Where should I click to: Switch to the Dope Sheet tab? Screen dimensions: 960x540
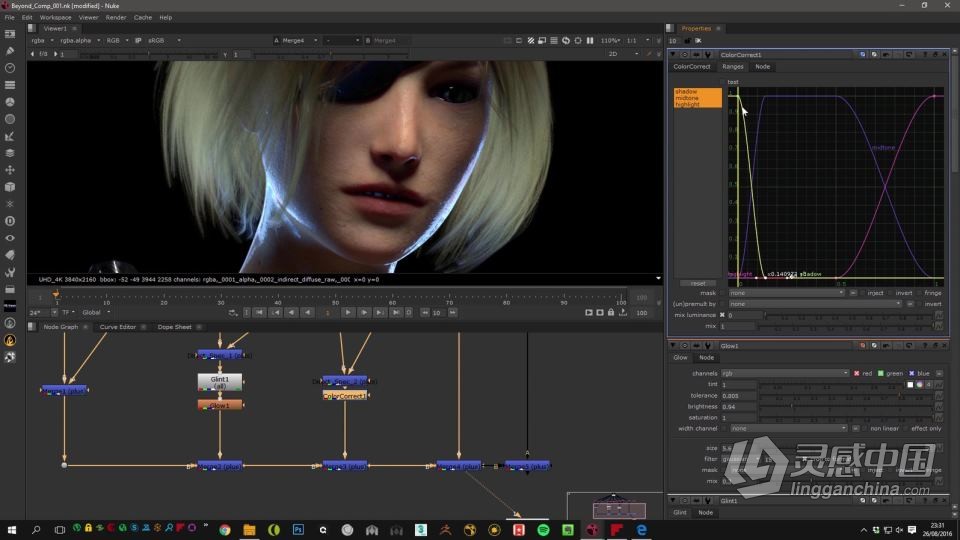click(174, 327)
